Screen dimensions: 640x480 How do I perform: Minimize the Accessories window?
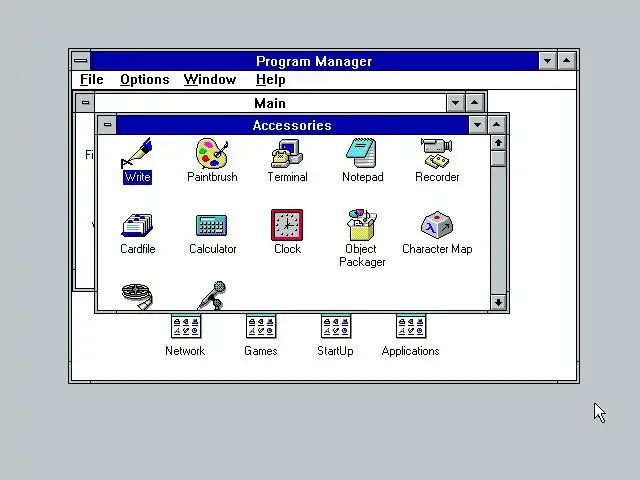477,125
